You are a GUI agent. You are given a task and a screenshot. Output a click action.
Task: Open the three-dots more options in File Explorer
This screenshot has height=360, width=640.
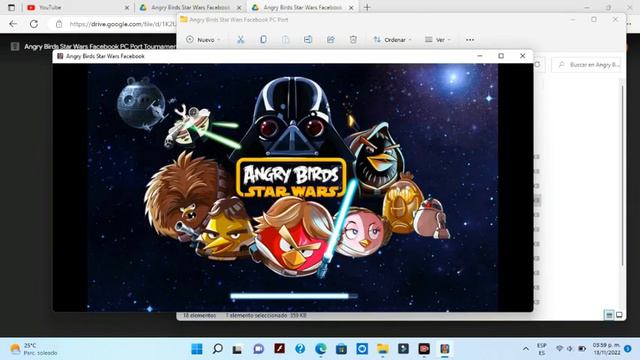[x=470, y=40]
